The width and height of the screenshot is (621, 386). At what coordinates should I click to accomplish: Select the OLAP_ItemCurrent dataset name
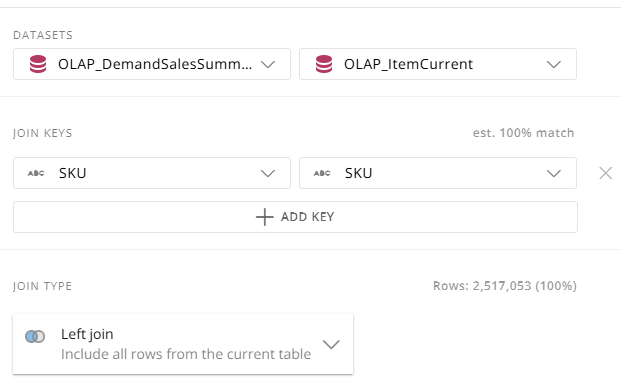(408, 64)
